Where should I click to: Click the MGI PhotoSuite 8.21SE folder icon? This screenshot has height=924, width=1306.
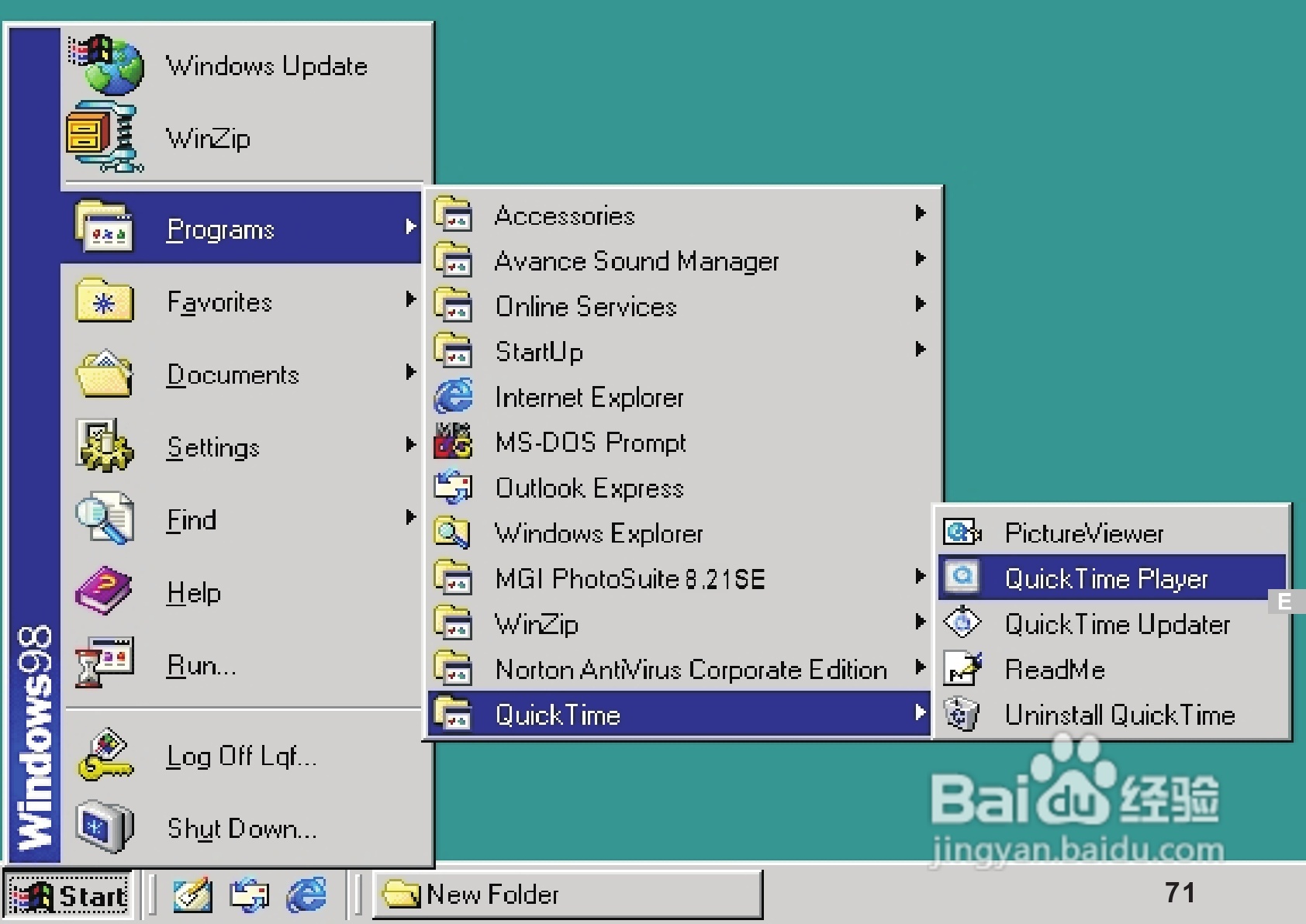454,577
